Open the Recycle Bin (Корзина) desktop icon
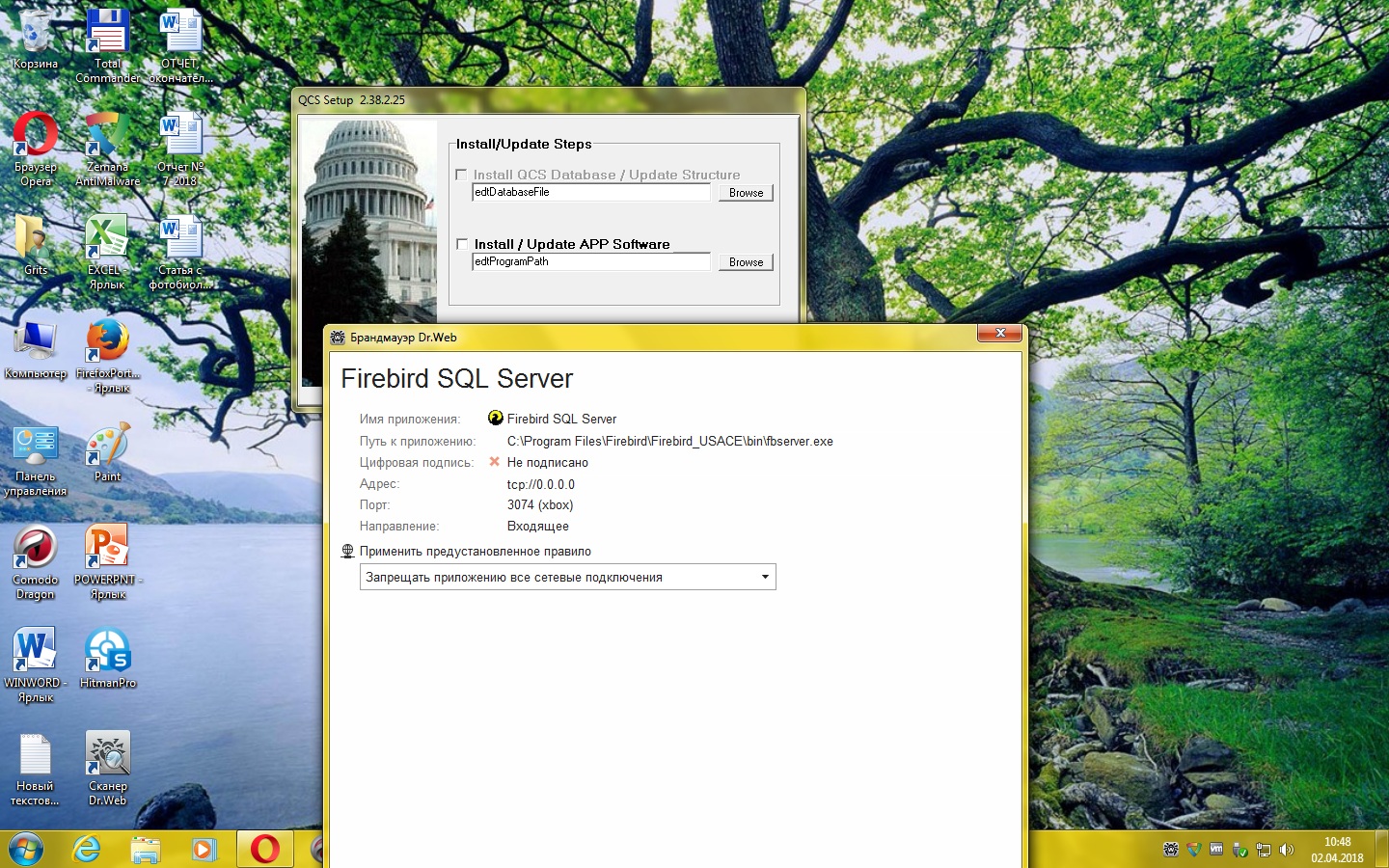This screenshot has height=868, width=1389. click(36, 41)
